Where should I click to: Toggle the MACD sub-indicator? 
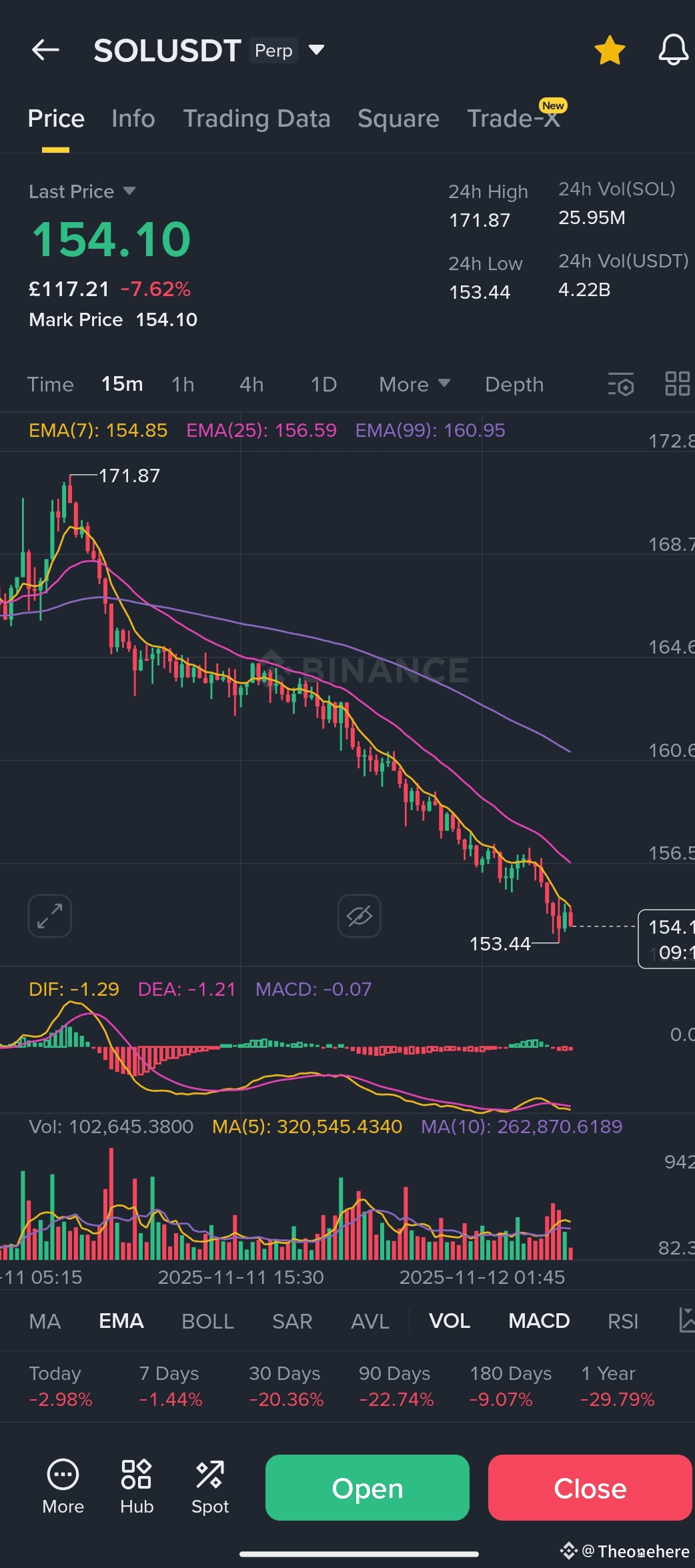pos(539,1321)
